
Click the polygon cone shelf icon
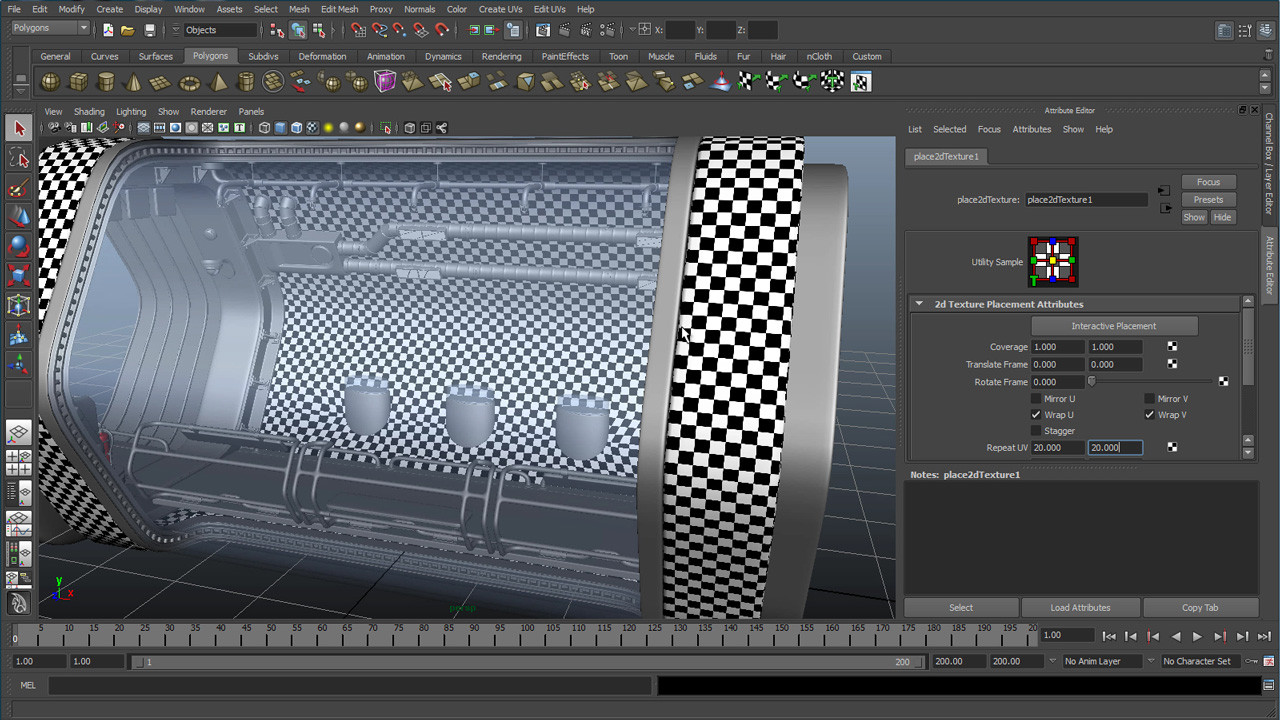click(133, 82)
